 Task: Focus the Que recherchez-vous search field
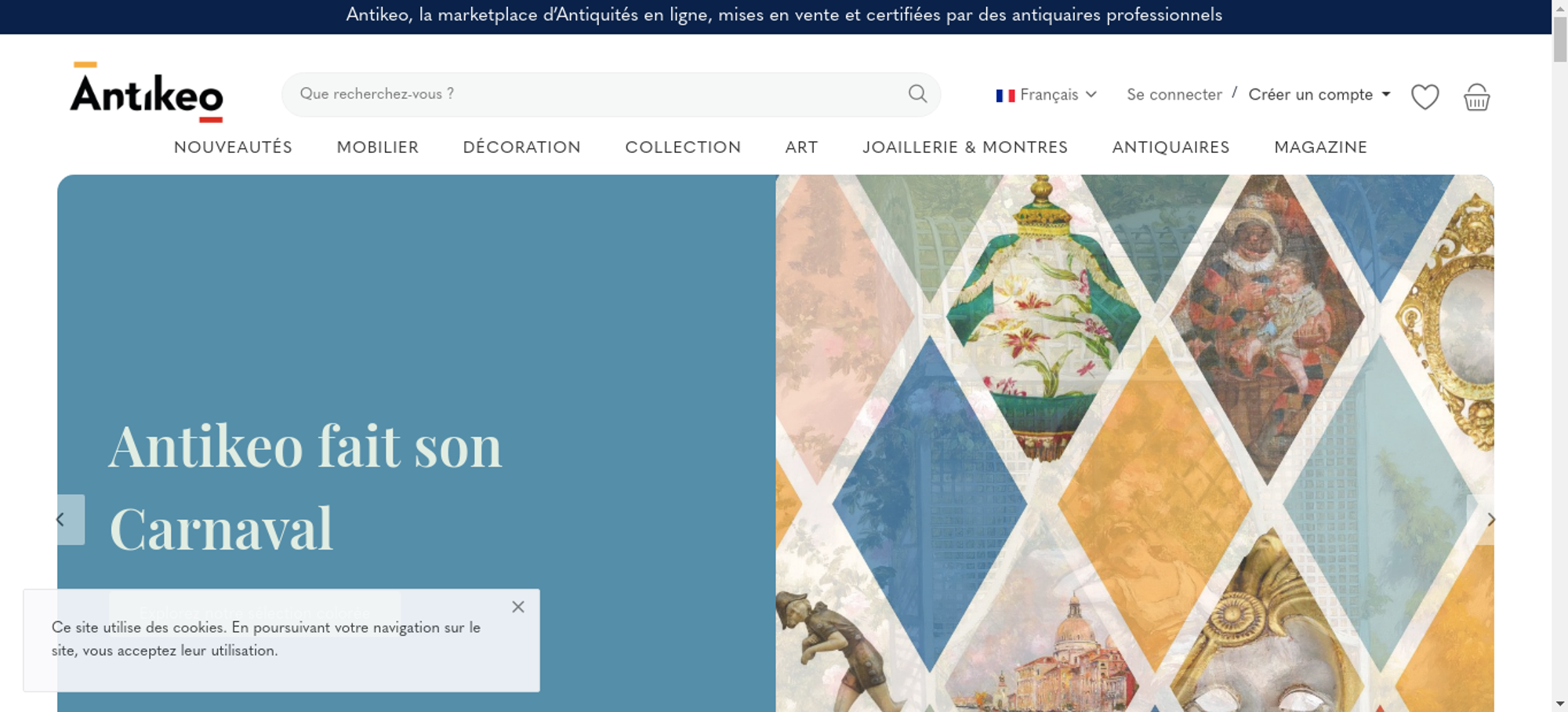[x=596, y=94]
